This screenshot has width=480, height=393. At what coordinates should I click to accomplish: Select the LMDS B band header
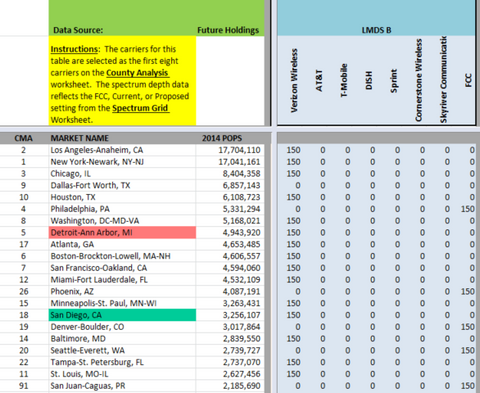(376, 30)
